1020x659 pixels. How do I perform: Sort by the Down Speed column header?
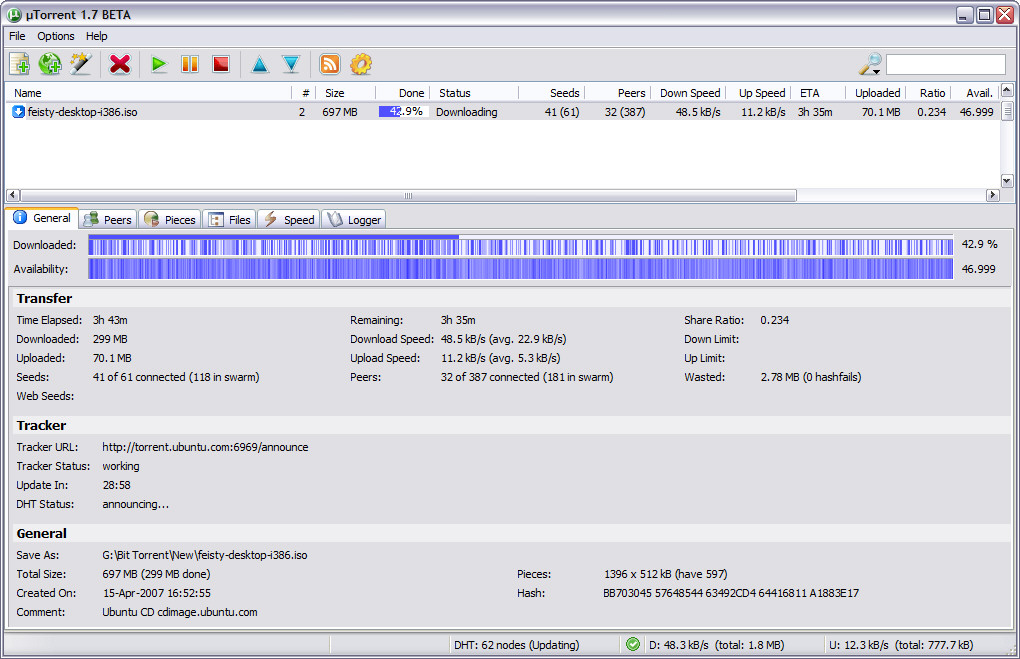coord(688,93)
